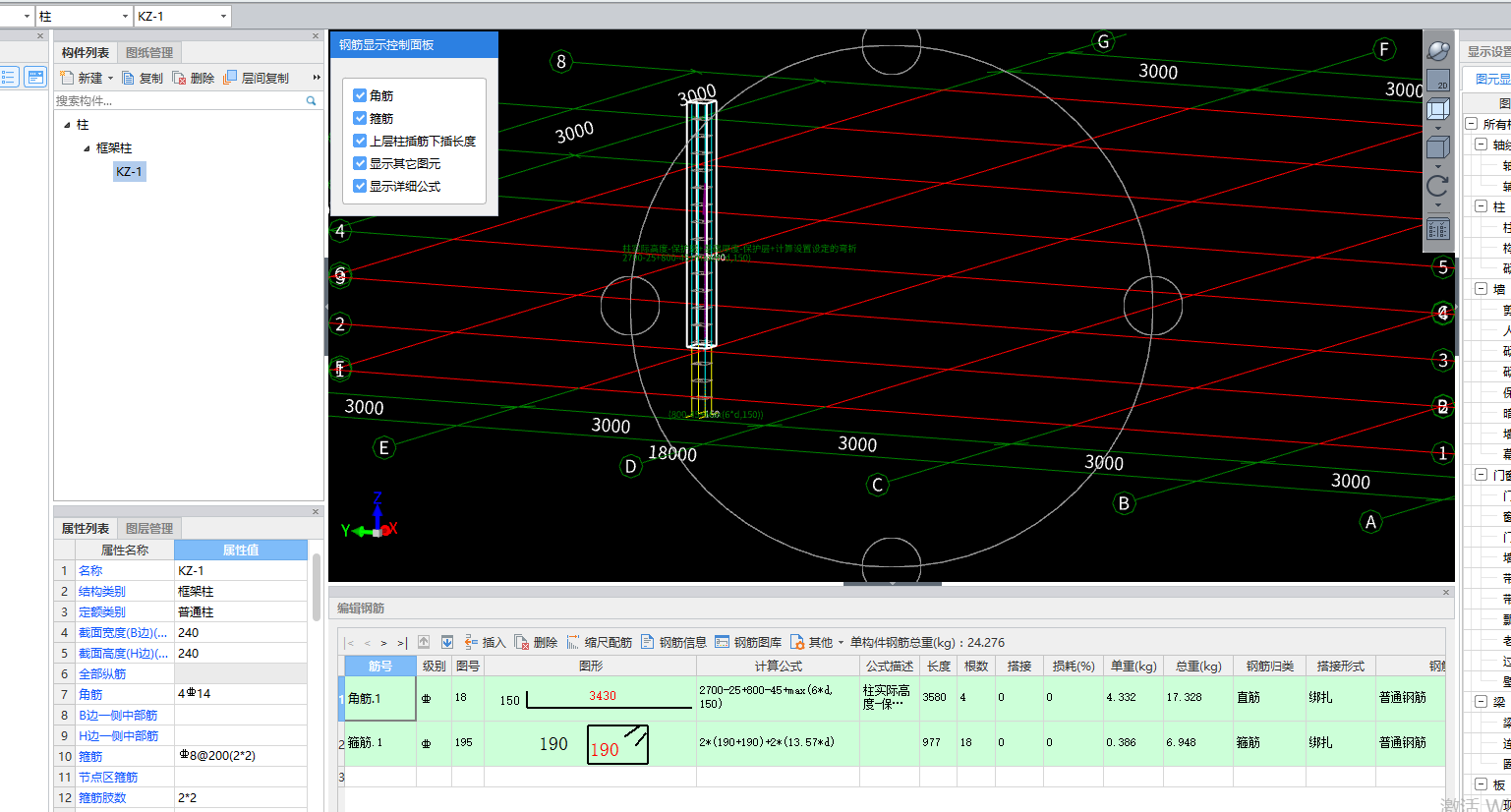Click the 计算公式 column header
Image resolution: width=1511 pixels, height=812 pixels.
pyautogui.click(x=779, y=667)
